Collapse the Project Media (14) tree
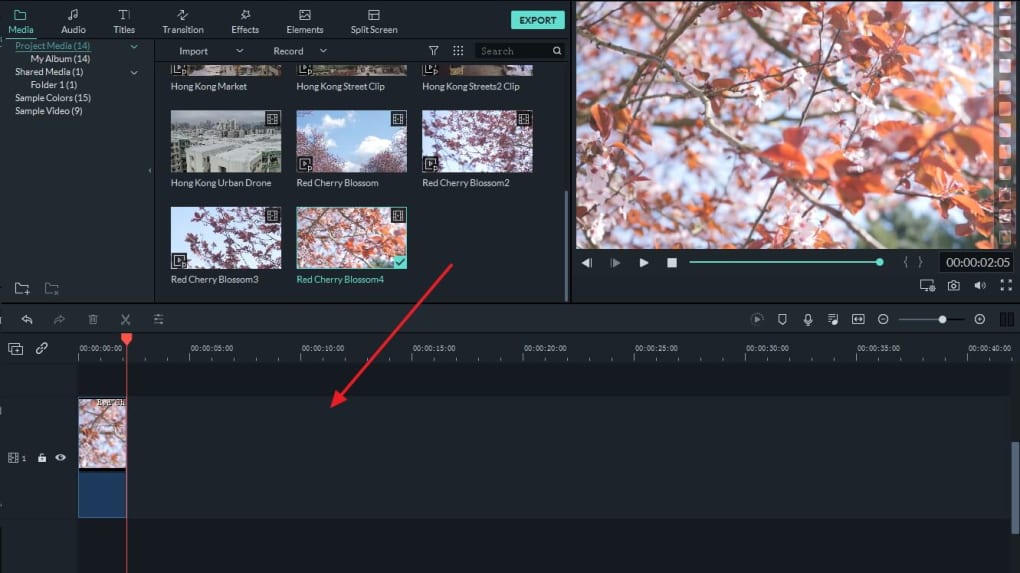The width and height of the screenshot is (1020, 573). (133, 46)
